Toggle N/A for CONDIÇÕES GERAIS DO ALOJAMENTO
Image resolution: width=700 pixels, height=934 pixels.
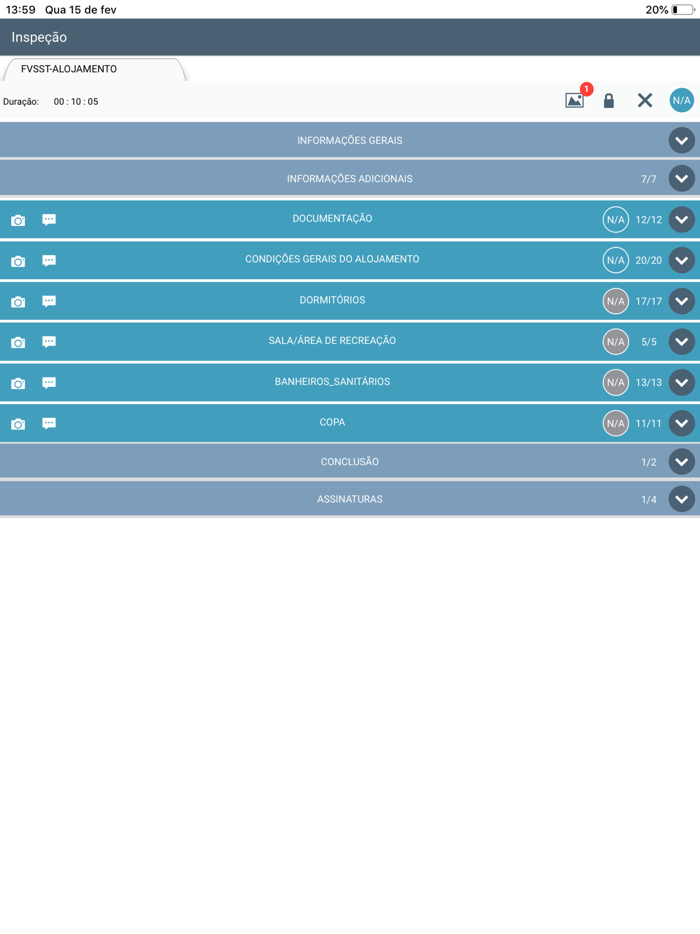coord(615,260)
